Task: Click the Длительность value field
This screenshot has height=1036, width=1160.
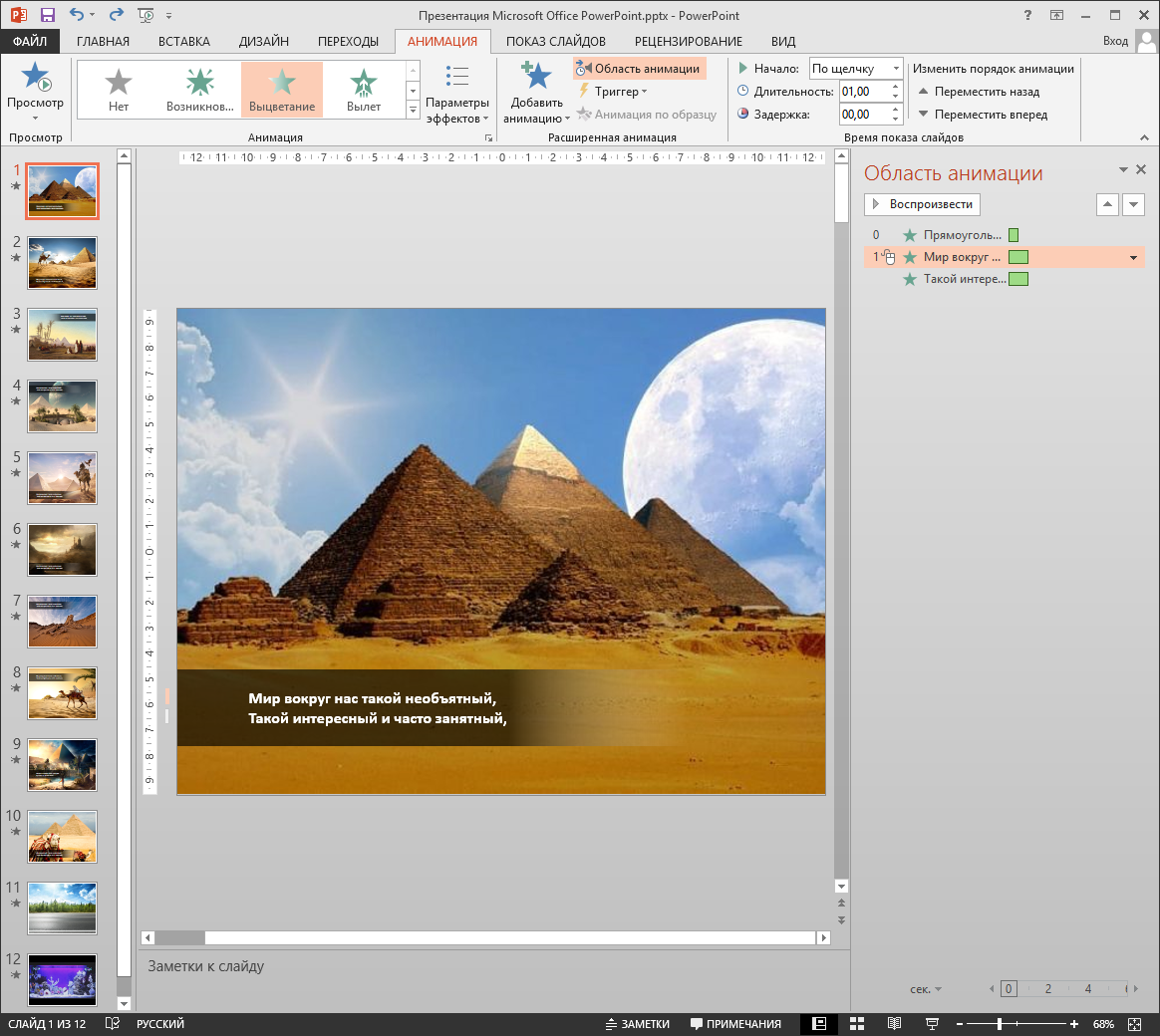Action: pyautogui.click(x=863, y=92)
